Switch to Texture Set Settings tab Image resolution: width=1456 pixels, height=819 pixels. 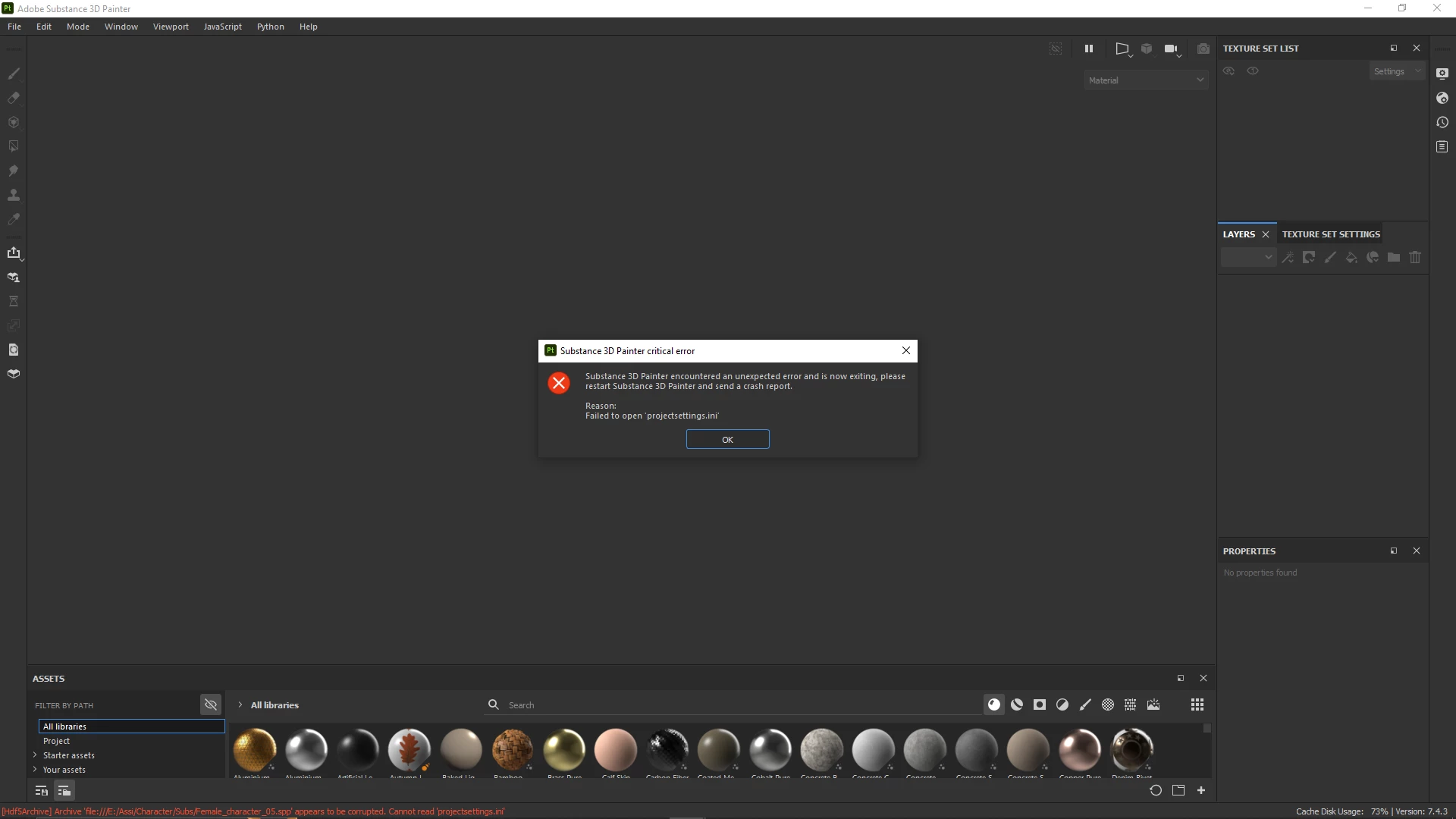point(1331,234)
